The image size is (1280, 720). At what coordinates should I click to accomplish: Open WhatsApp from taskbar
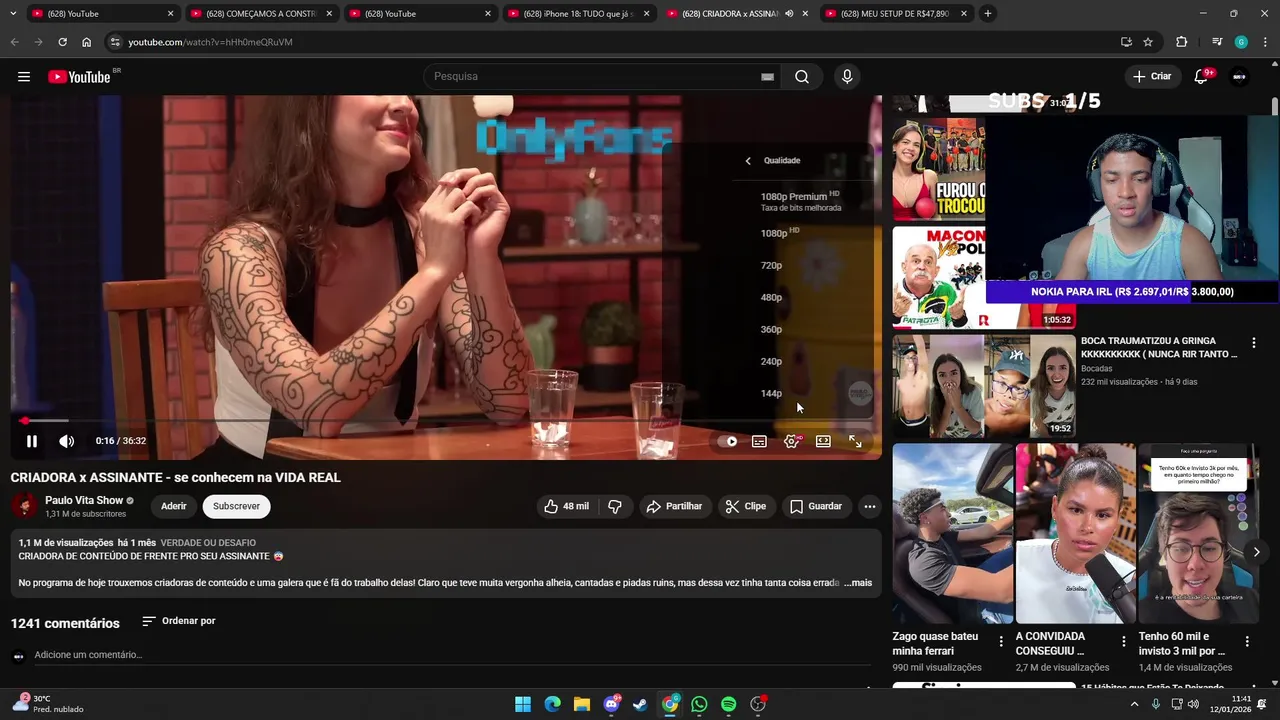click(x=699, y=705)
